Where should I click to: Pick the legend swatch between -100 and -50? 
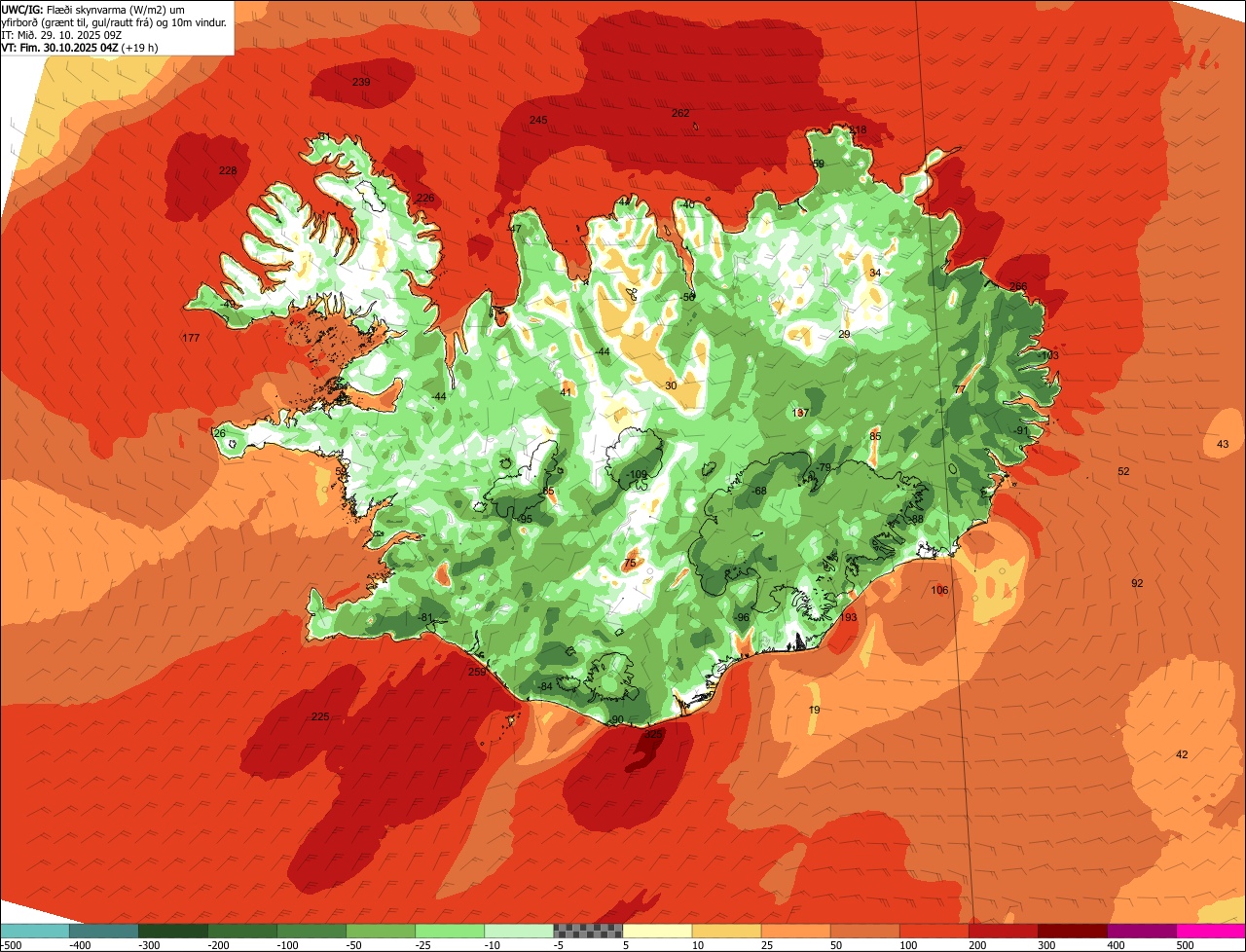(311, 931)
